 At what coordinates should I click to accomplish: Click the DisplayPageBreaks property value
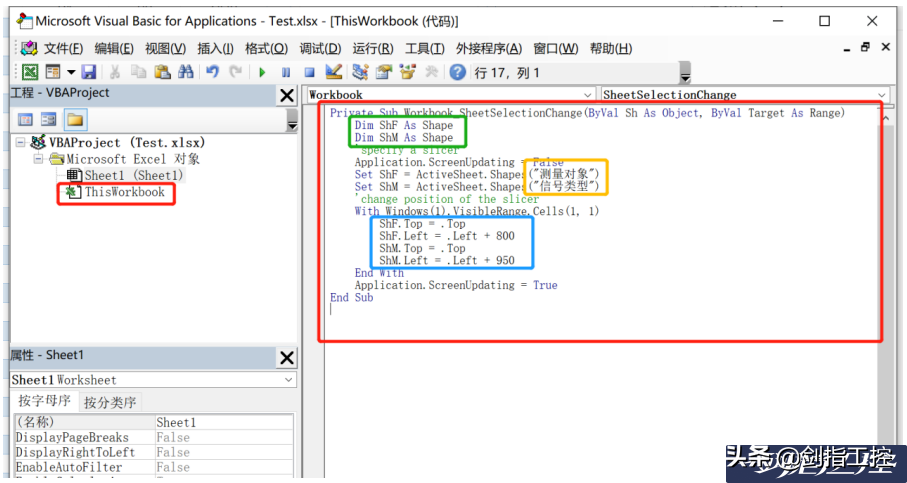224,437
